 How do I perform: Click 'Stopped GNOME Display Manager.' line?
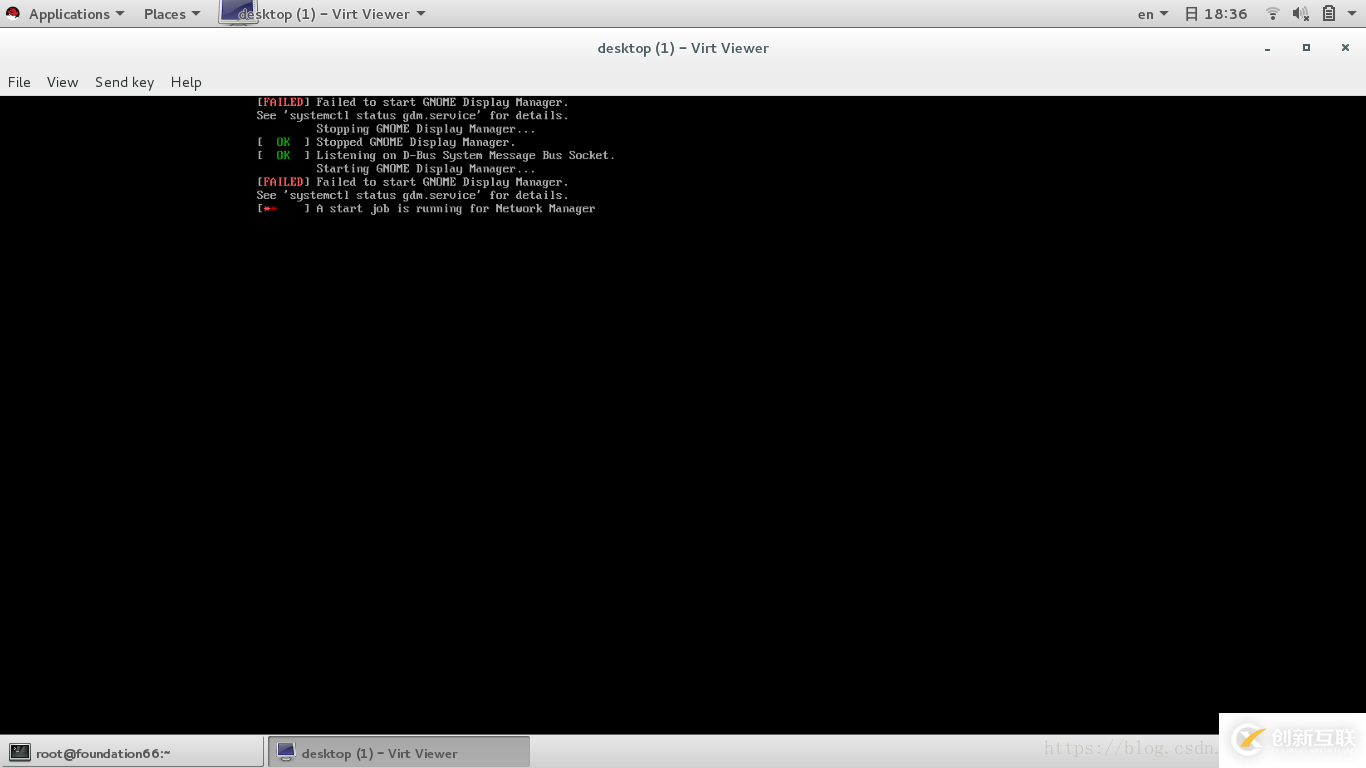[x=415, y=142]
